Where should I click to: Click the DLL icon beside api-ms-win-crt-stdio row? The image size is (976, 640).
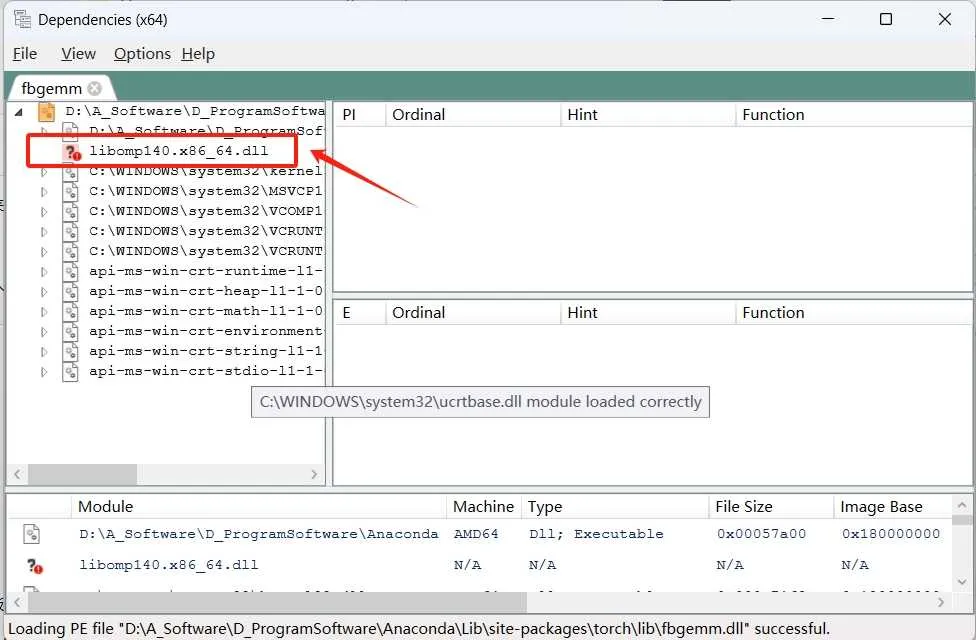(x=70, y=371)
